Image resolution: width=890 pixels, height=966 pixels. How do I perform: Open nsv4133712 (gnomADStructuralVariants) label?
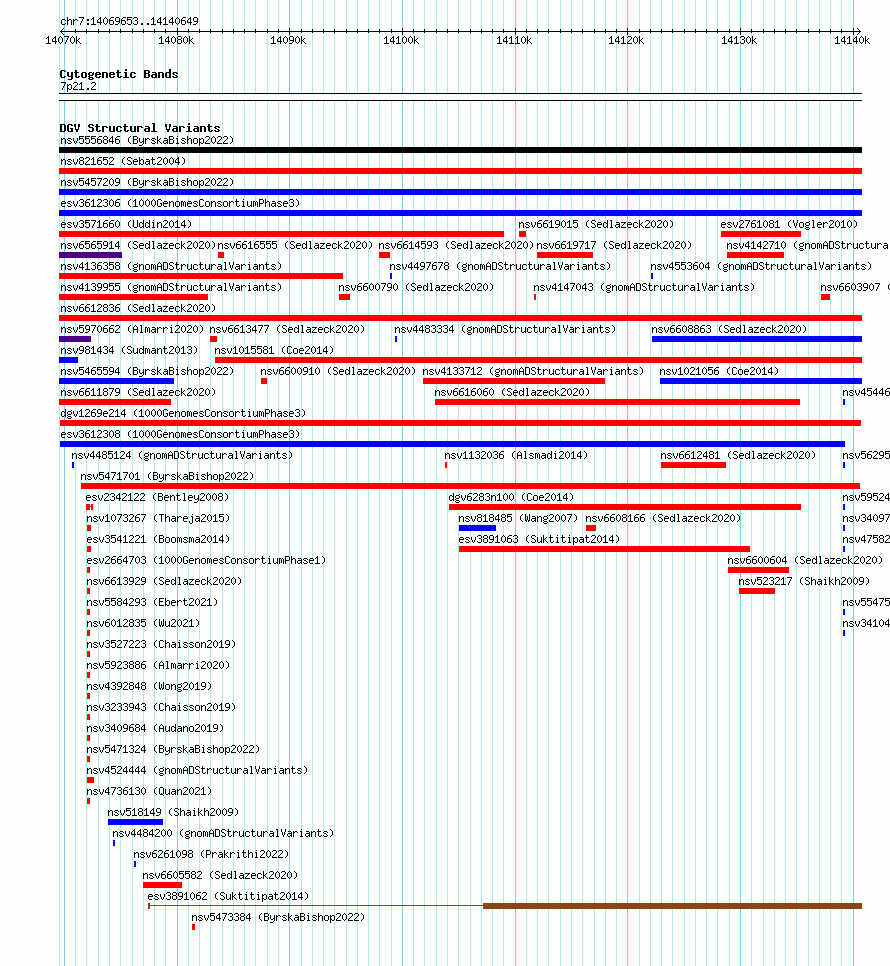tap(533, 371)
